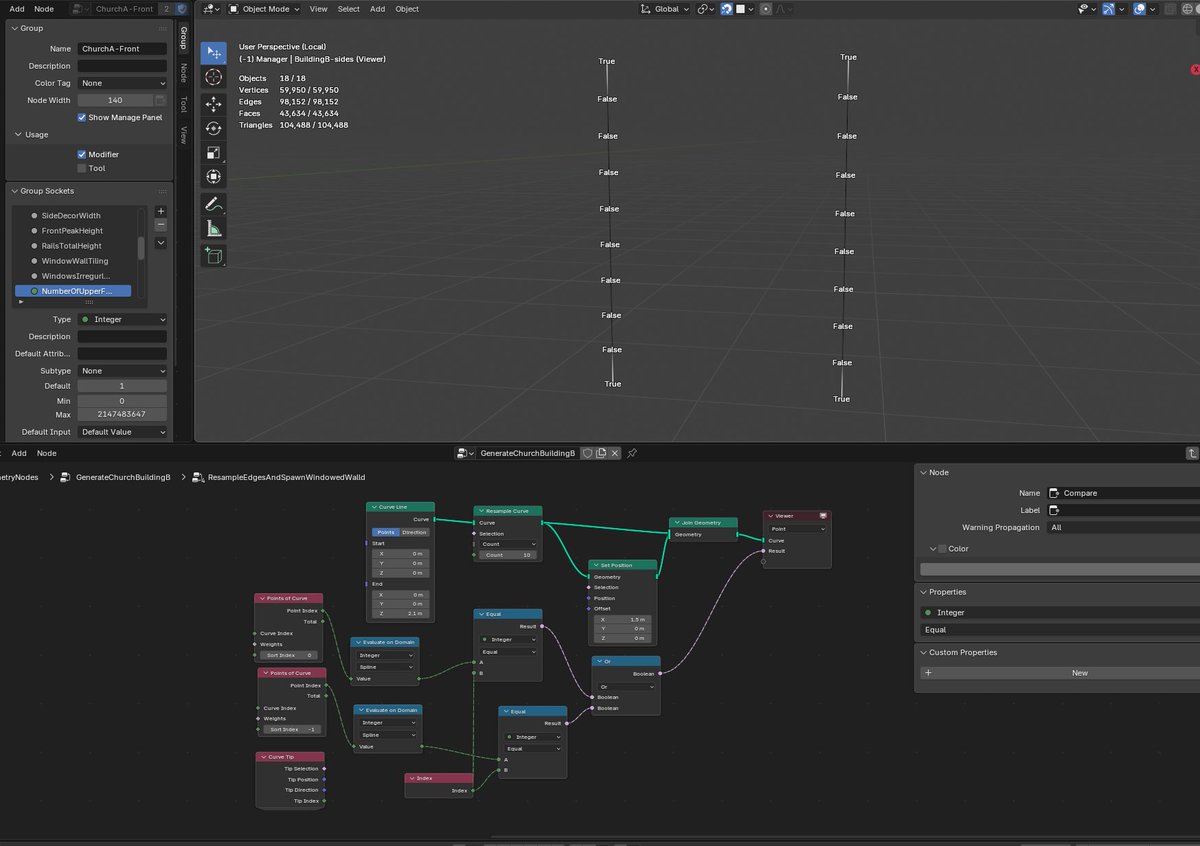Screen dimensions: 1200x846
Task: Open the Subtype dropdown
Action: [x=122, y=371]
